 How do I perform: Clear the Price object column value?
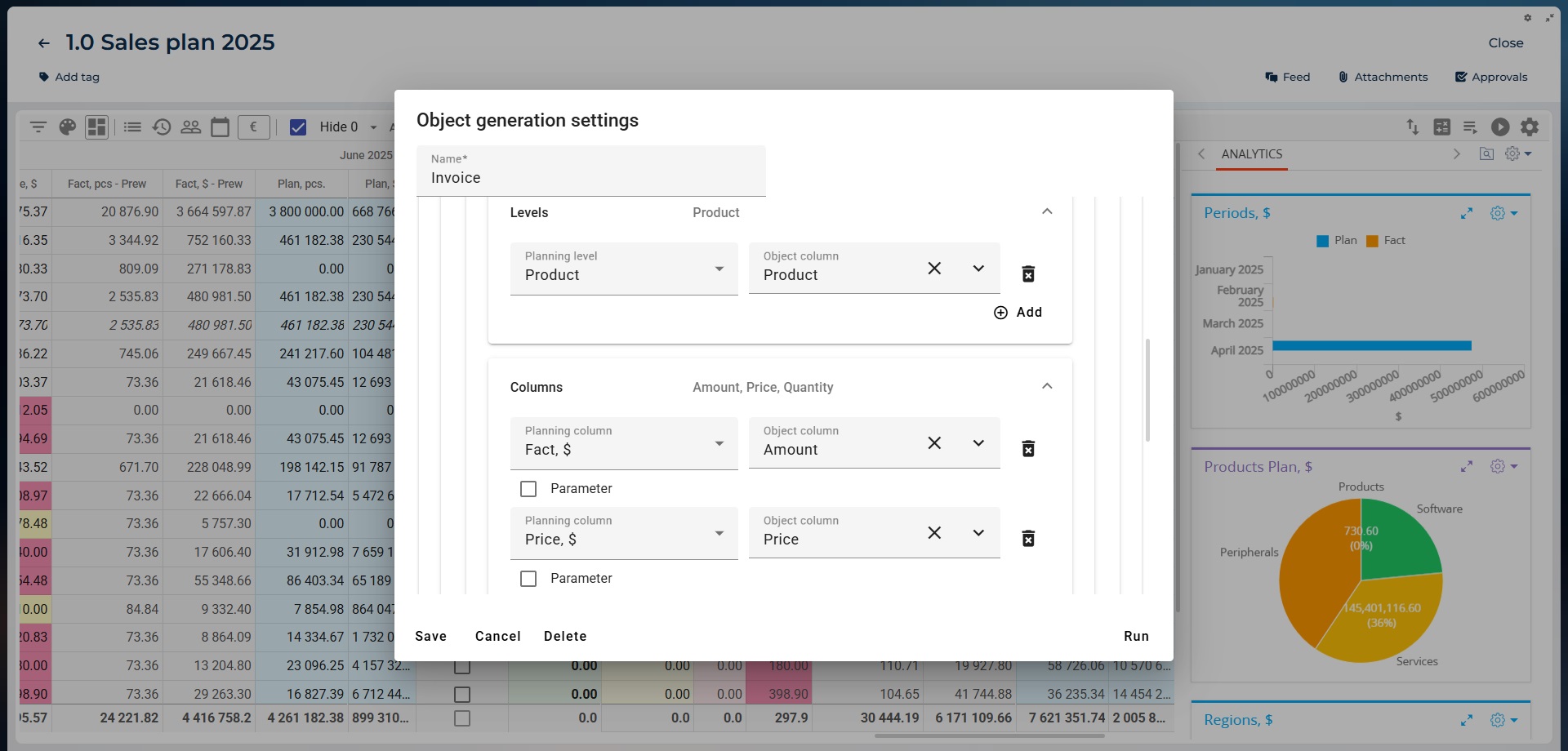pos(934,532)
